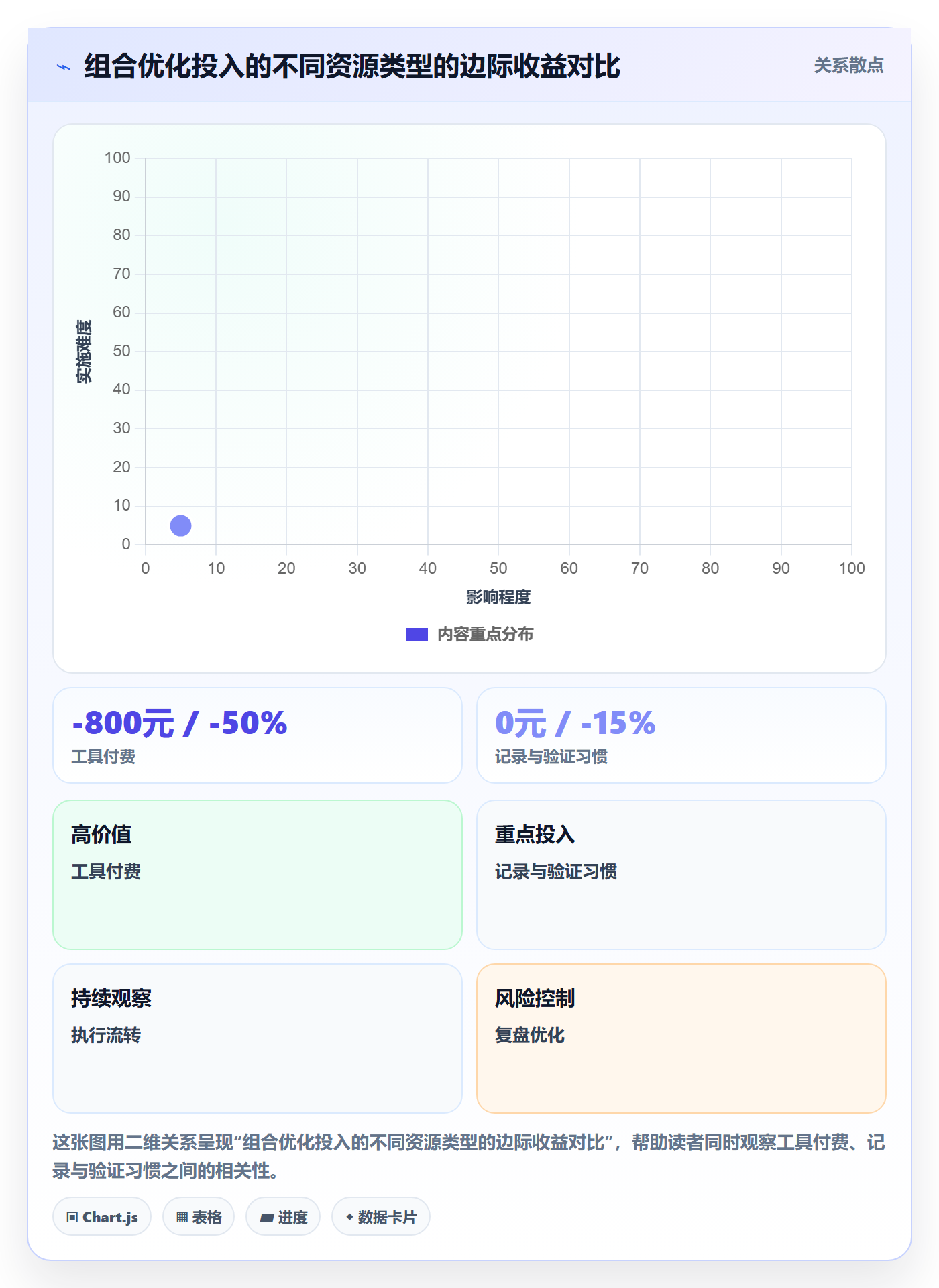Click the description paragraph starting 这张图用二维关系
The width and height of the screenshot is (939, 1288).
click(469, 1157)
